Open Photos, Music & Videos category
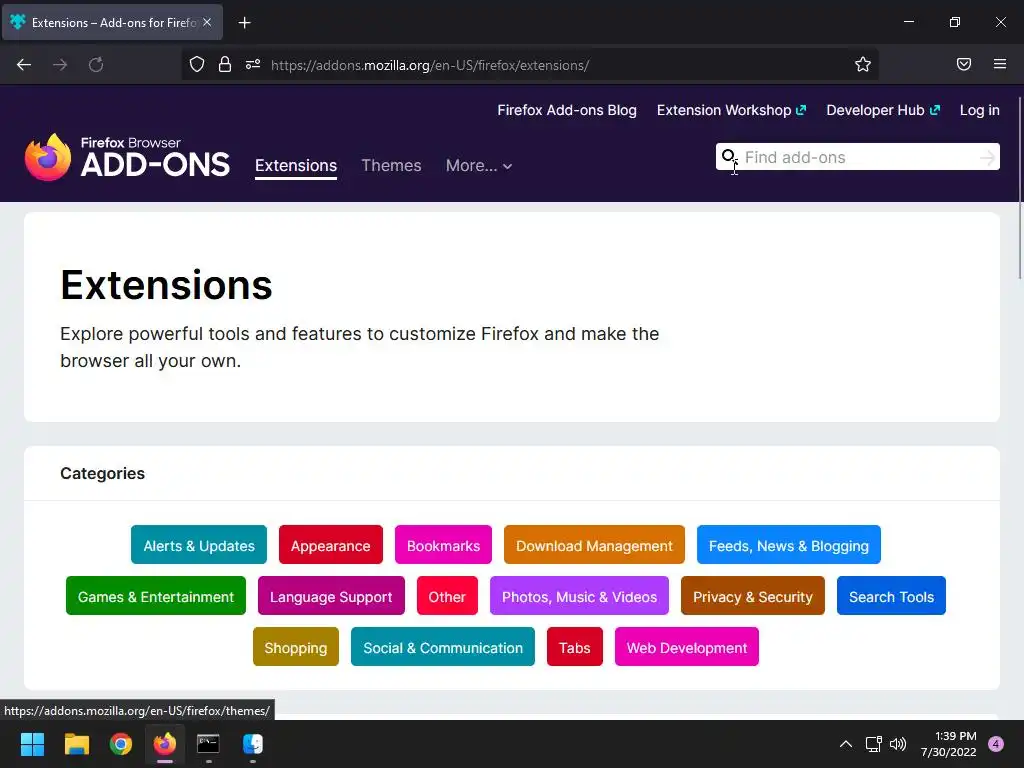1024x768 pixels. (579, 596)
